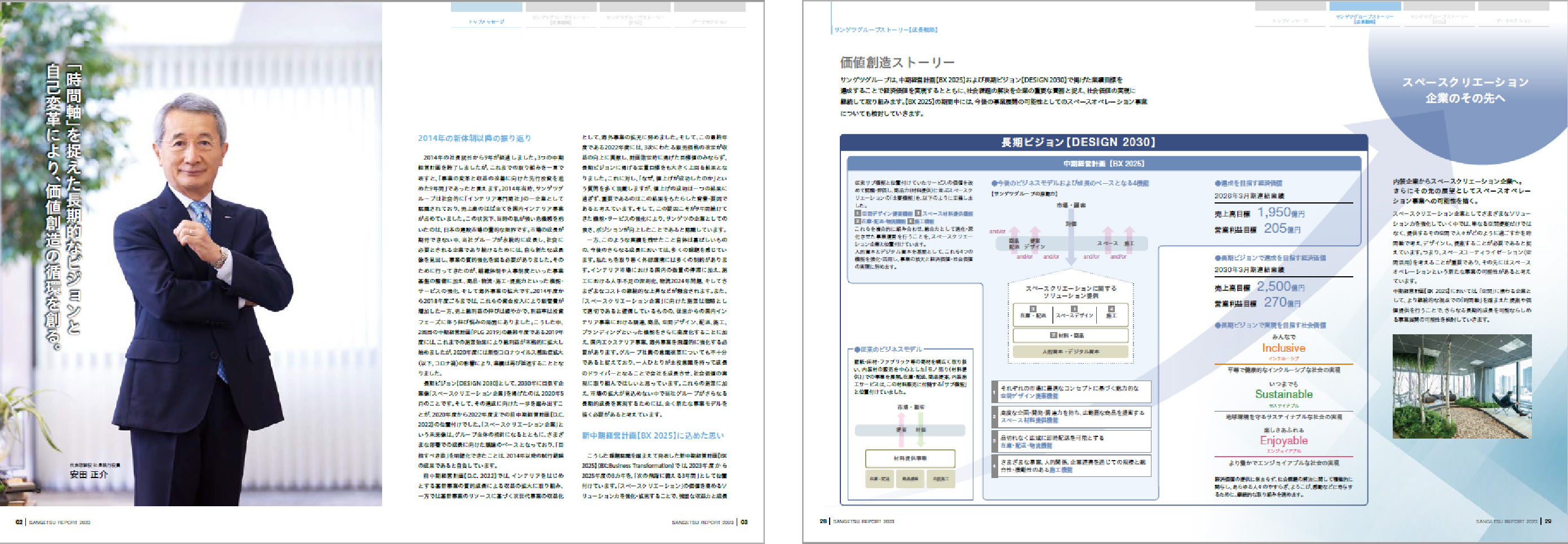This screenshot has width=1568, height=544.
Task: Click the 2030 profit target 270億円
Action: coord(1282,302)
